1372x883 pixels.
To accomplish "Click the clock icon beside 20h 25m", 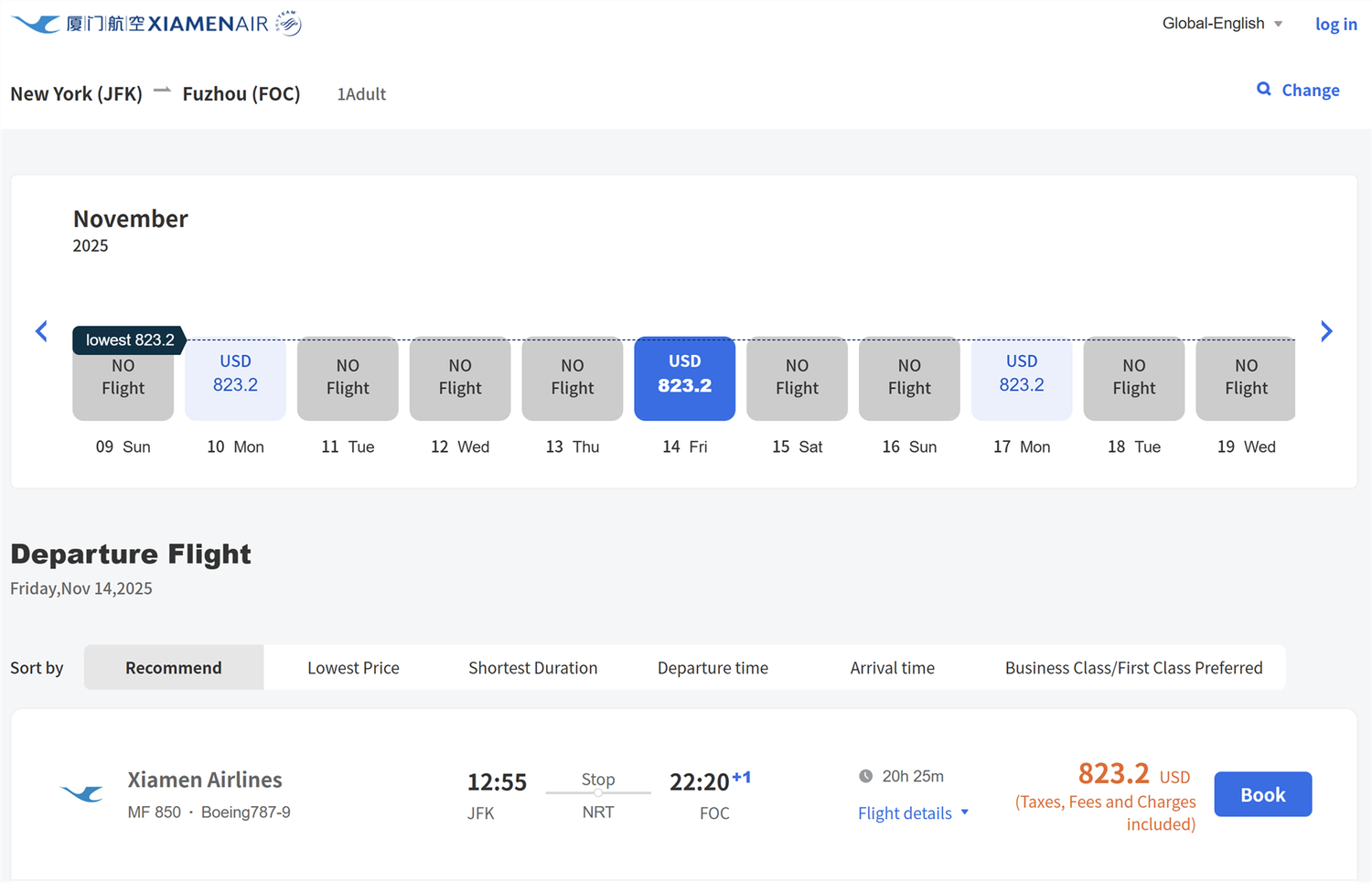I will [865, 776].
